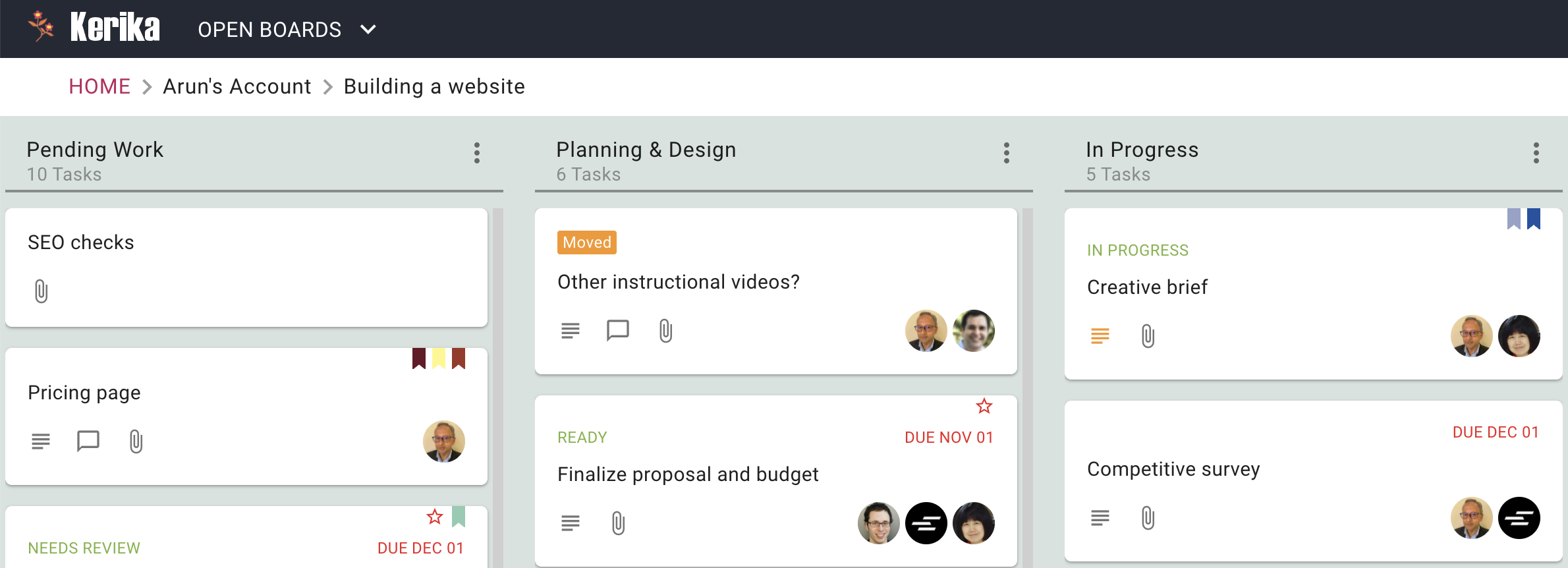Screen dimensions: 1568x568
Task: Toggle the star on the Needs Review card
Action: coord(435,517)
